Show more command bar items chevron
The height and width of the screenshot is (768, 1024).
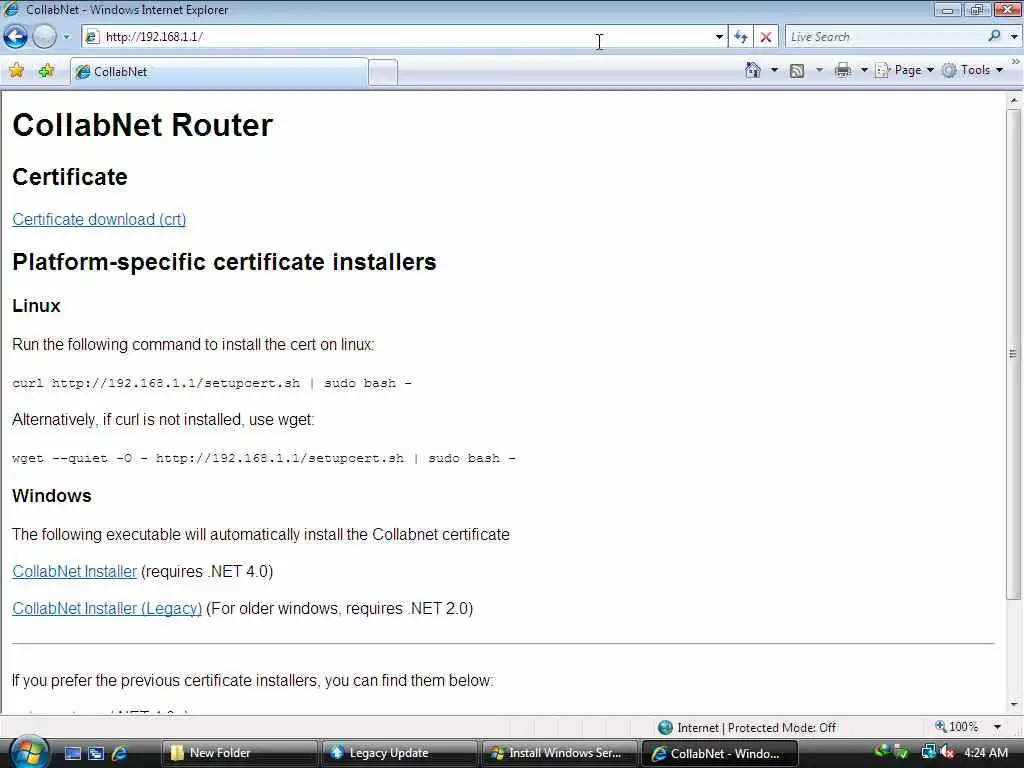coord(1016,61)
